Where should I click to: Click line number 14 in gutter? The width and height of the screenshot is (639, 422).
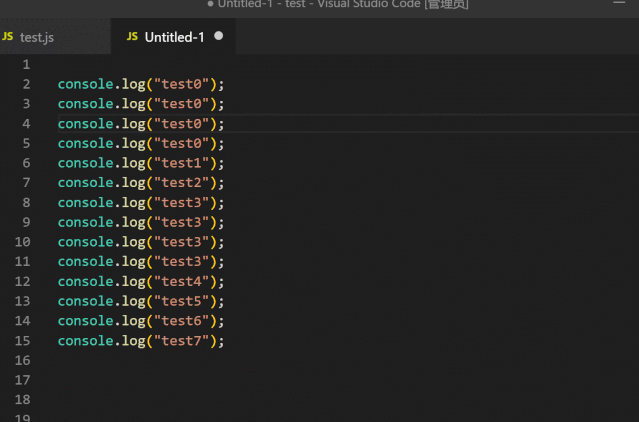[22, 321]
